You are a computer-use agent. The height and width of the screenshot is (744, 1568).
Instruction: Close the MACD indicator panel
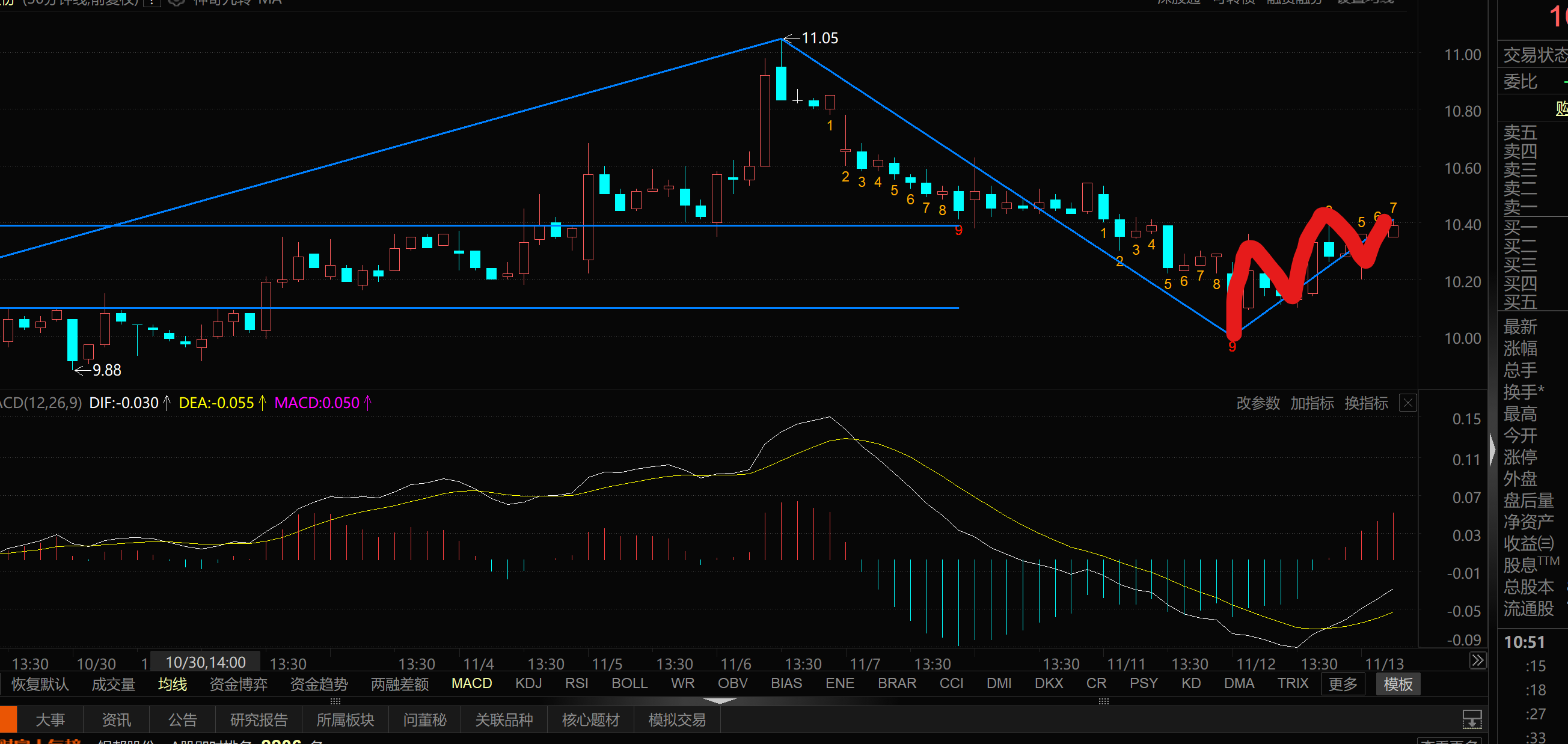(1407, 403)
